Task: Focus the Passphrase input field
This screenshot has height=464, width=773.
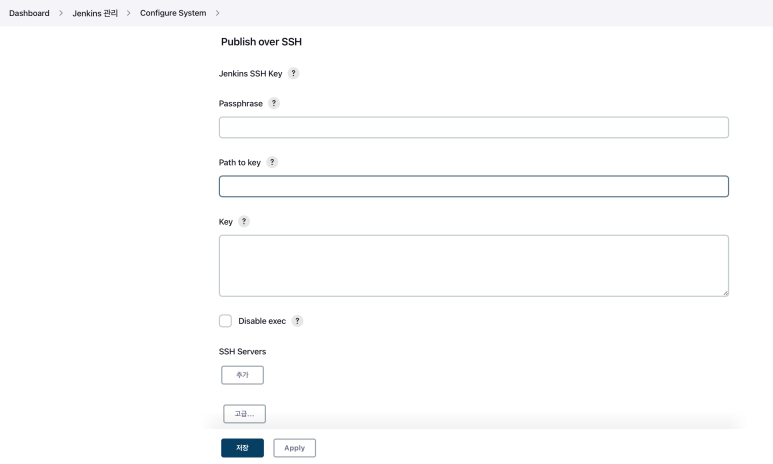Action: [474, 127]
